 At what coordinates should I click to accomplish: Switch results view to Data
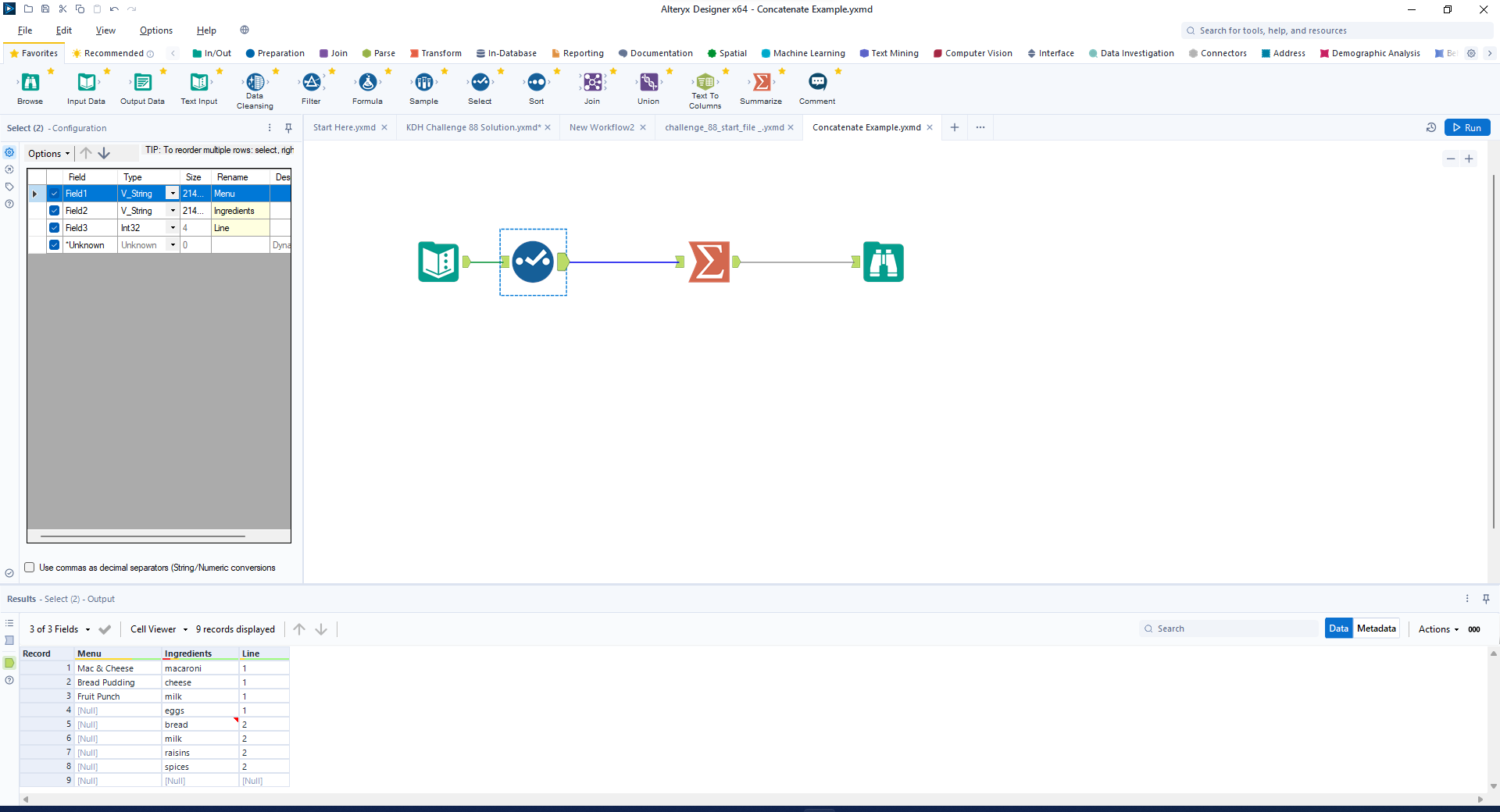(1339, 629)
